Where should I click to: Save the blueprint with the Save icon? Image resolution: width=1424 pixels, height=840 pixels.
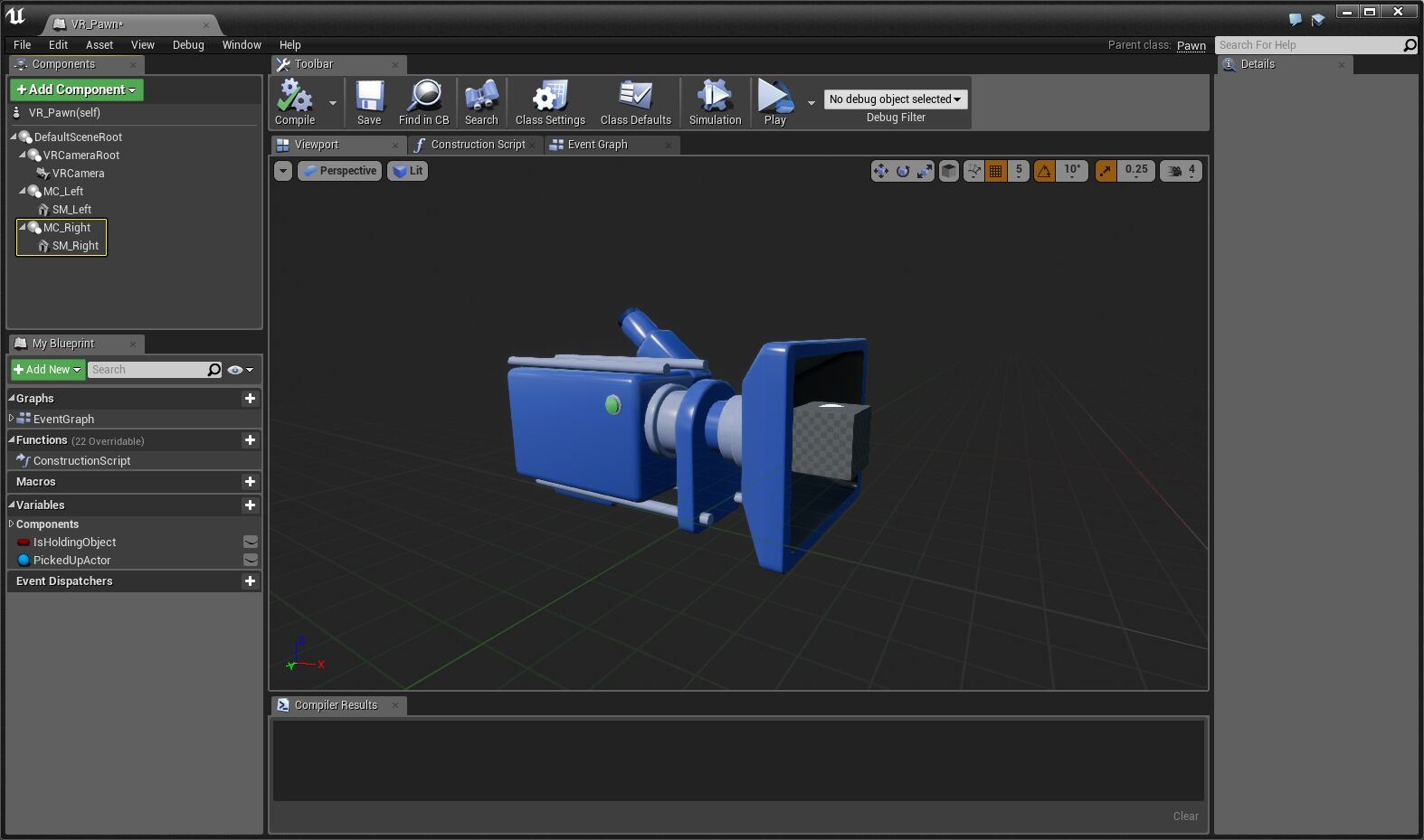[369, 96]
